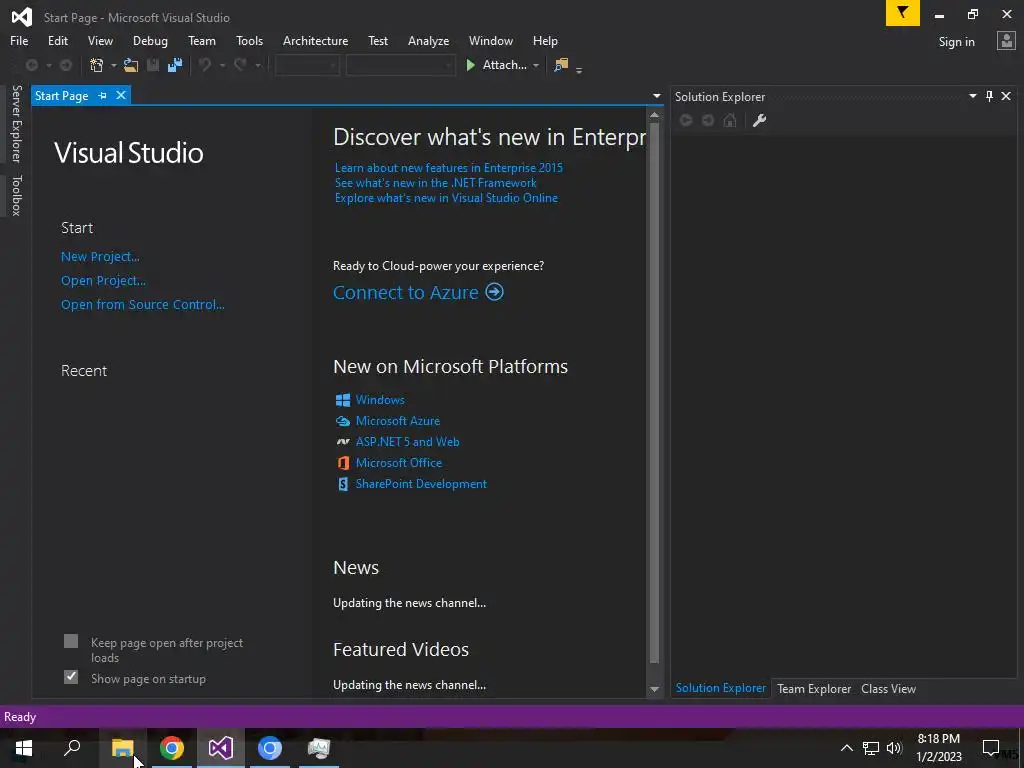Show hidden tray icons chevron
The image size is (1024, 768).
click(846, 748)
